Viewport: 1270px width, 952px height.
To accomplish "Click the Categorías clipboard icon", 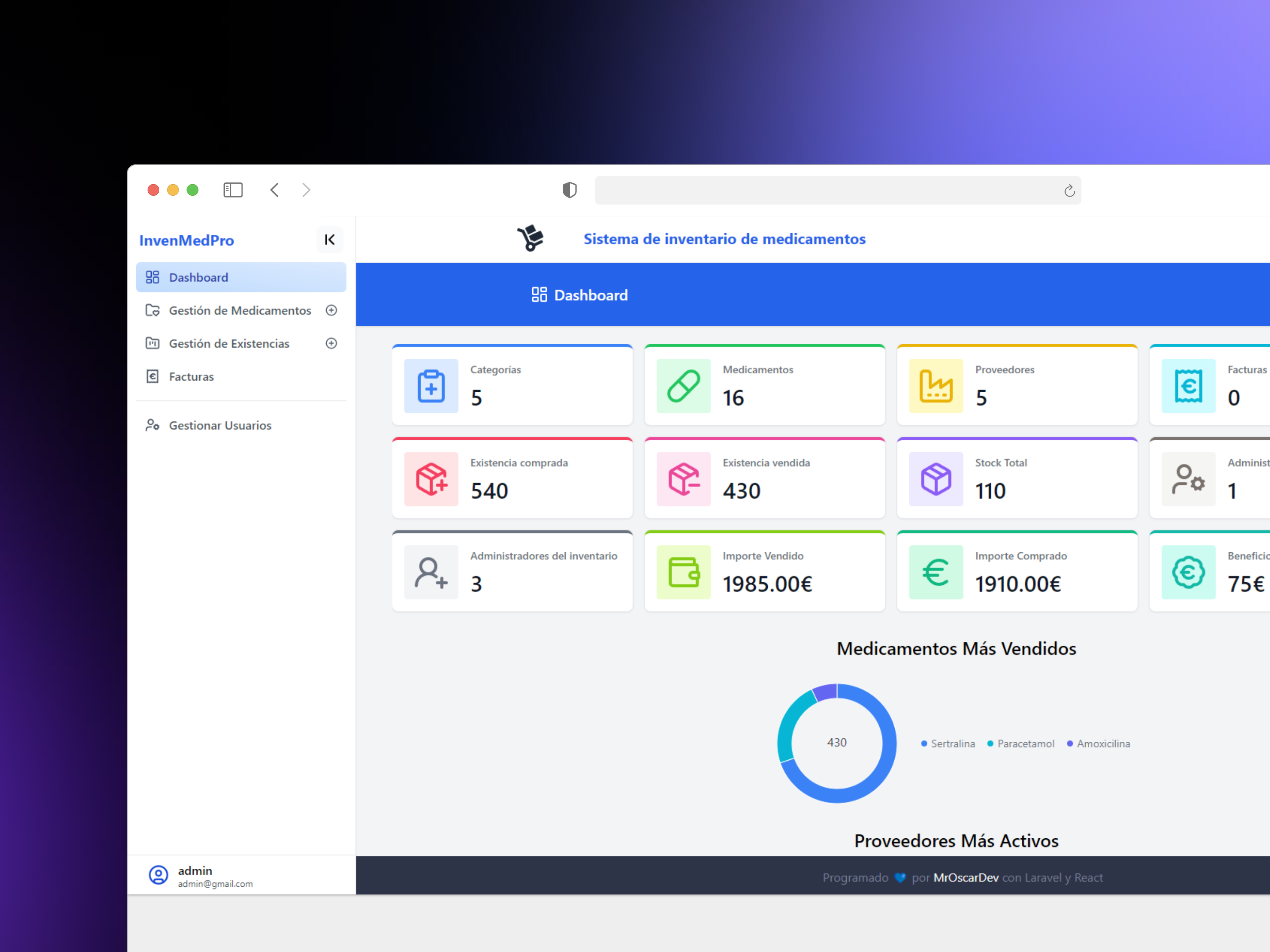I will (x=431, y=386).
